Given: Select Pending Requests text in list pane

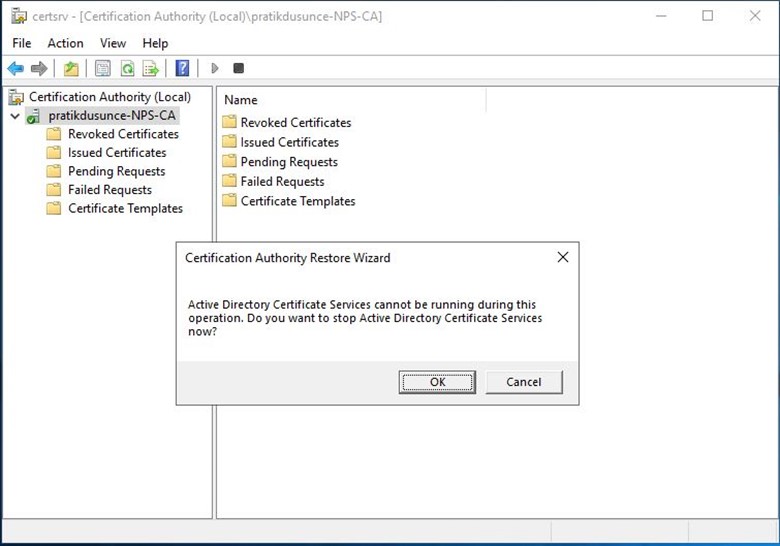Looking at the screenshot, I should 289,162.
